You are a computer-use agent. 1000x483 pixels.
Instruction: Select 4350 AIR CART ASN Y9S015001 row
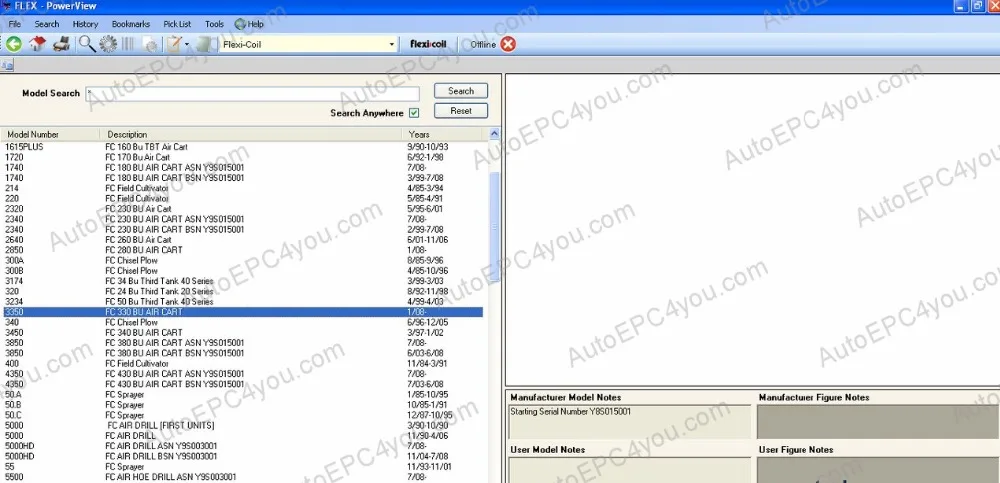click(x=242, y=373)
